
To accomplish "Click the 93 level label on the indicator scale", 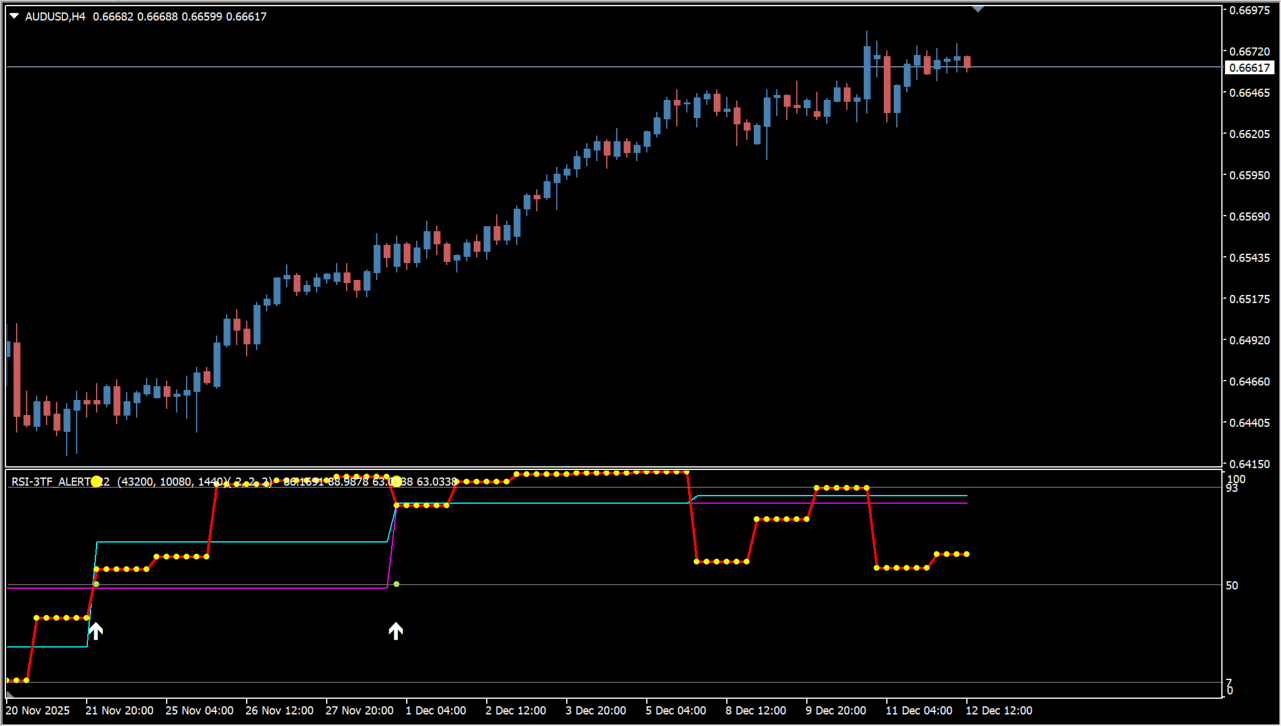I will pyautogui.click(x=1232, y=488).
